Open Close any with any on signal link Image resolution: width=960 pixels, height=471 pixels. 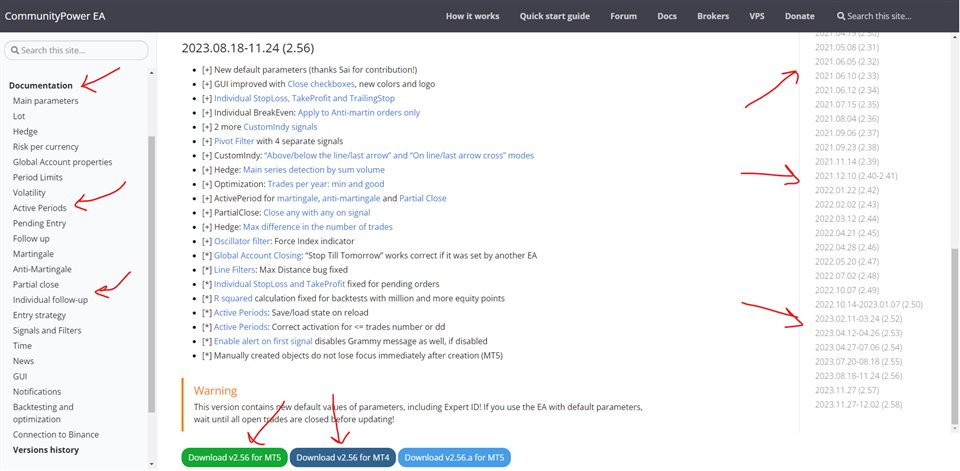coord(317,213)
